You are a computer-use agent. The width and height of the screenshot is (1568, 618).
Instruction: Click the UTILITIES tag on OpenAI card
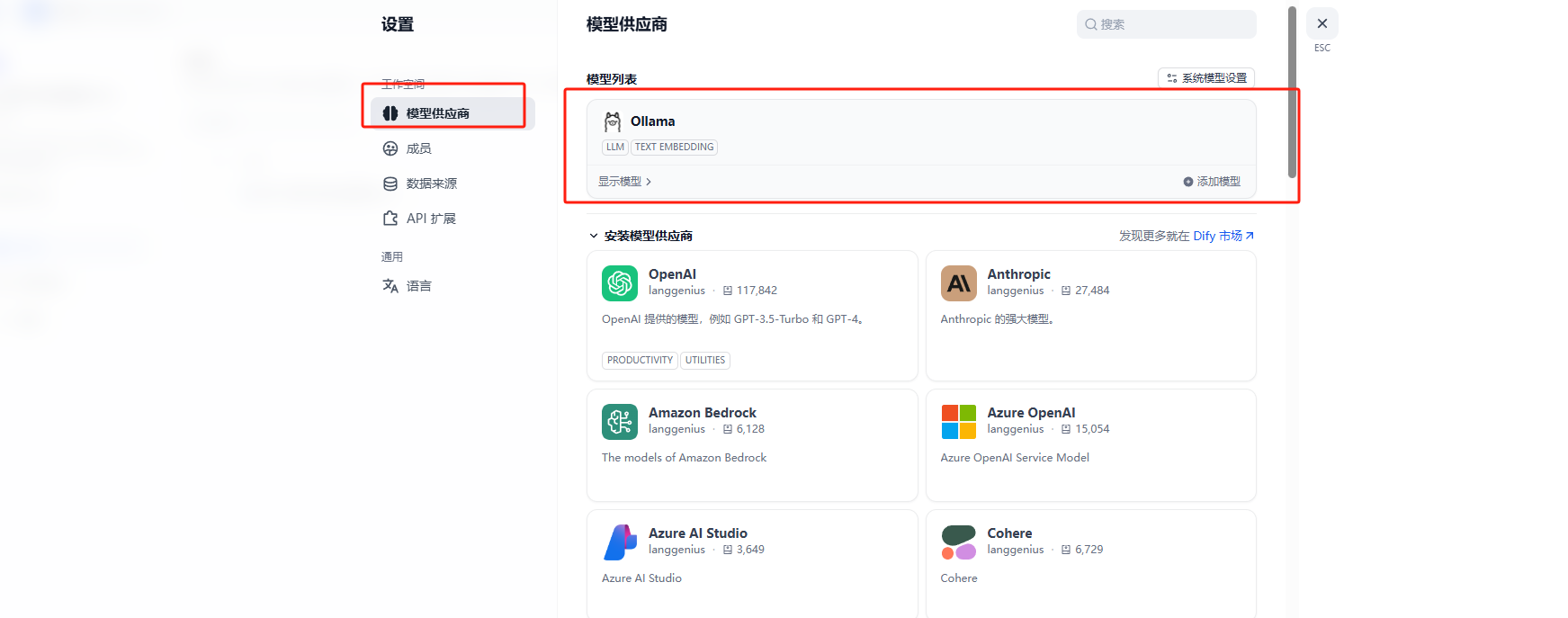click(x=705, y=361)
